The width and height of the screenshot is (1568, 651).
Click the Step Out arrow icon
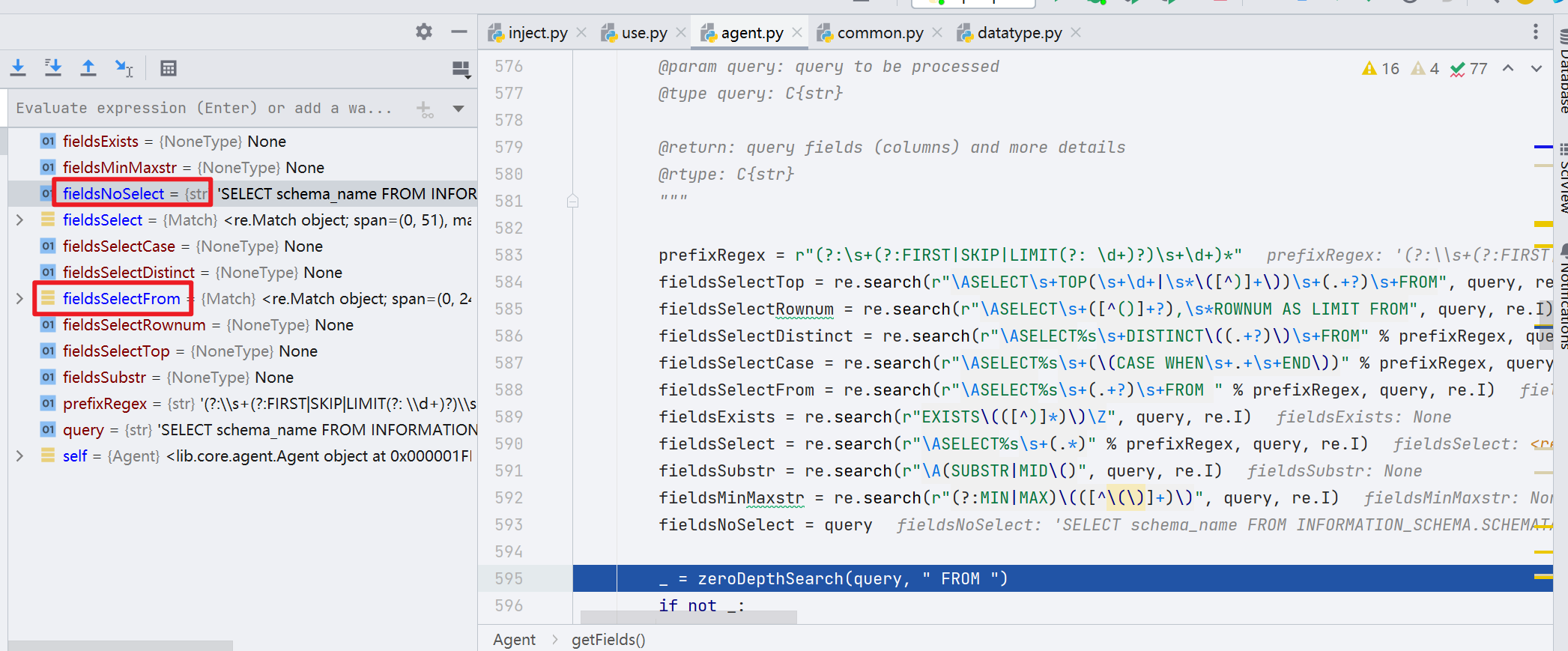(88, 68)
